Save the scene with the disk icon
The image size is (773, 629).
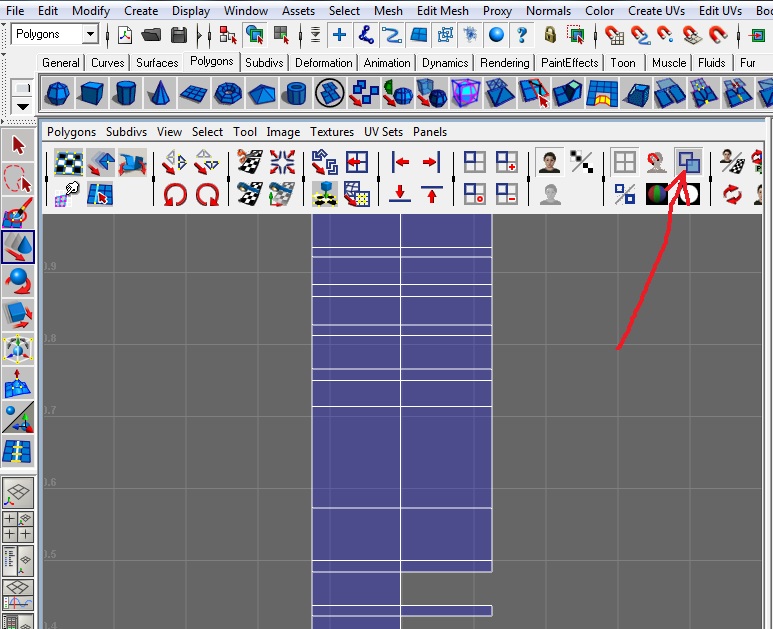click(178, 35)
